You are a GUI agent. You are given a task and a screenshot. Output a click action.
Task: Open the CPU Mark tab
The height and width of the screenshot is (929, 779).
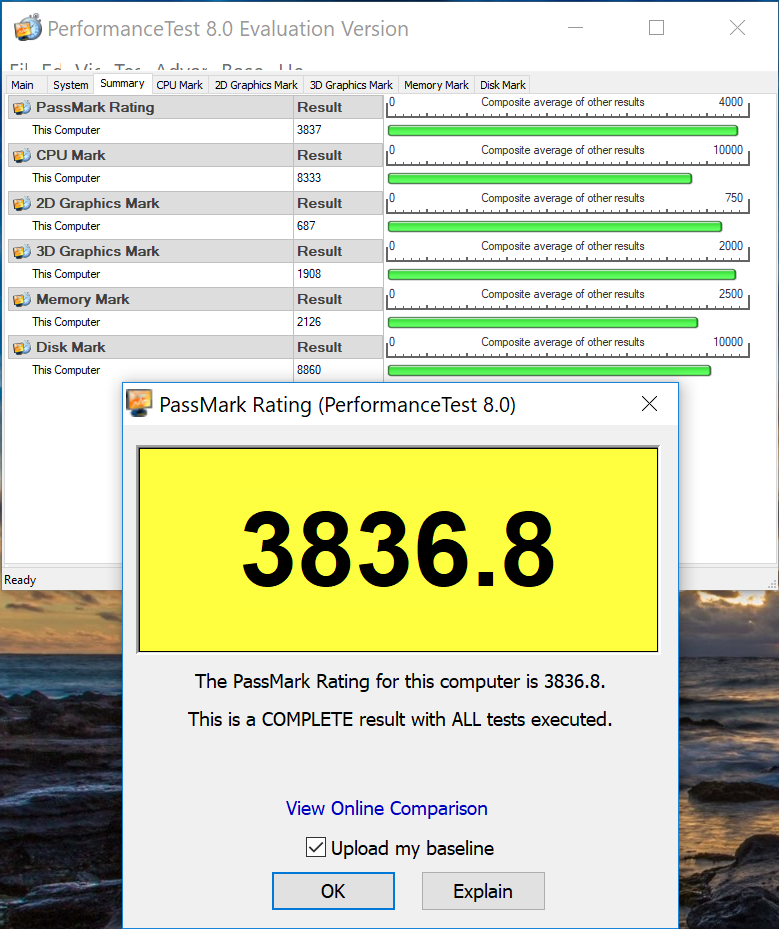pos(179,85)
